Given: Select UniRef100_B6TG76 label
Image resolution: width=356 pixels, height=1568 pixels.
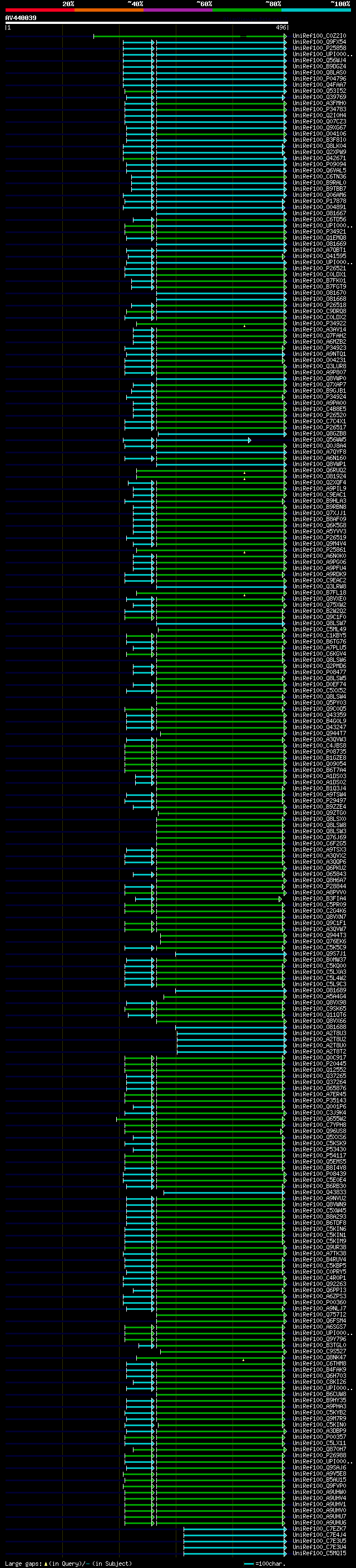Looking at the screenshot, I should [319, 641].
